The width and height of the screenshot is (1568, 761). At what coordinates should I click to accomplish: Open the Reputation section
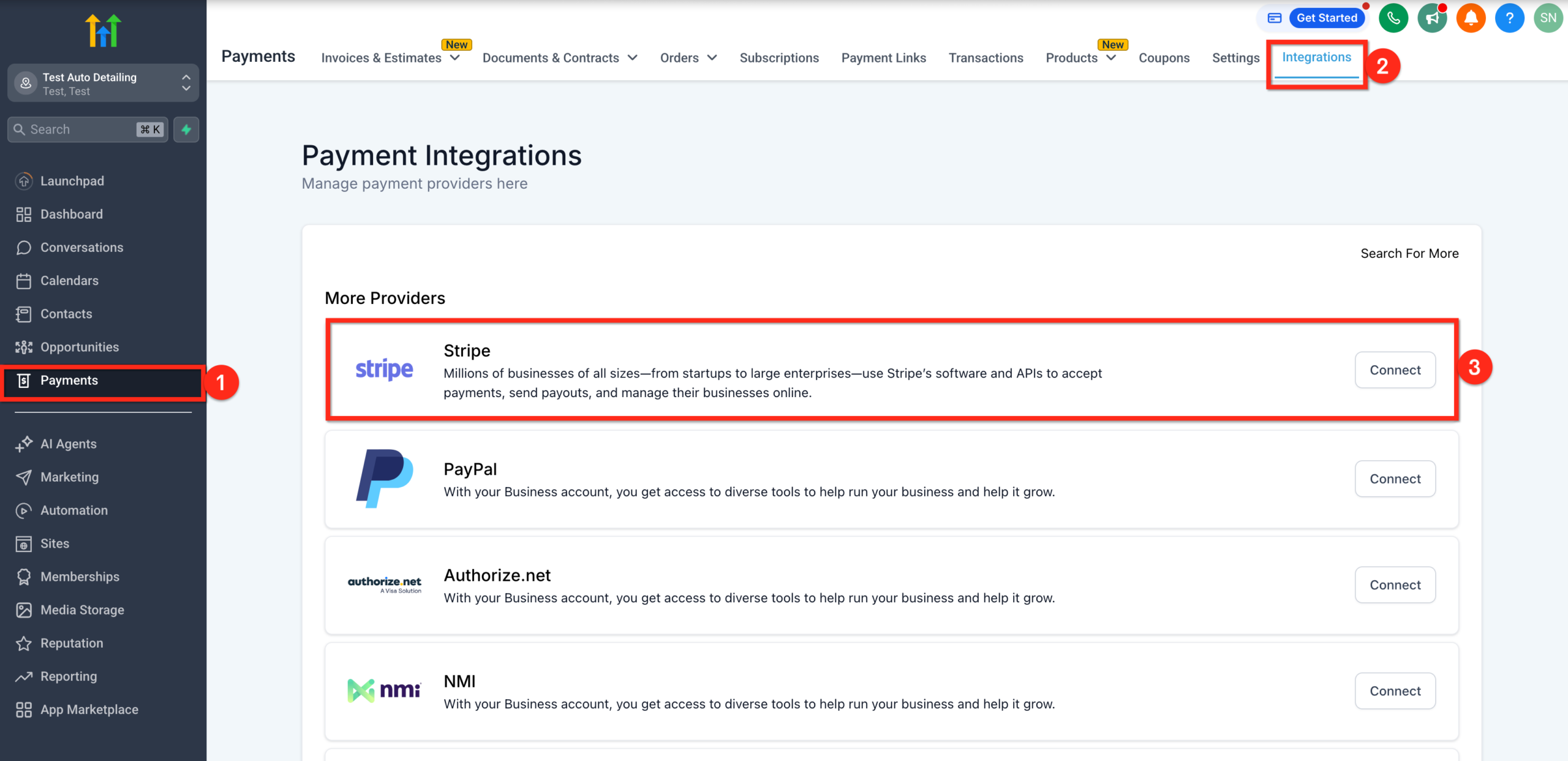72,643
